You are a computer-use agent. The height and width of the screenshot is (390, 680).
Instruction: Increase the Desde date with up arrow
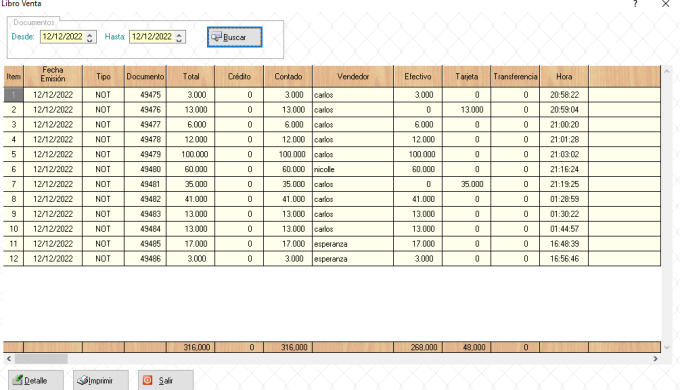click(x=90, y=34)
